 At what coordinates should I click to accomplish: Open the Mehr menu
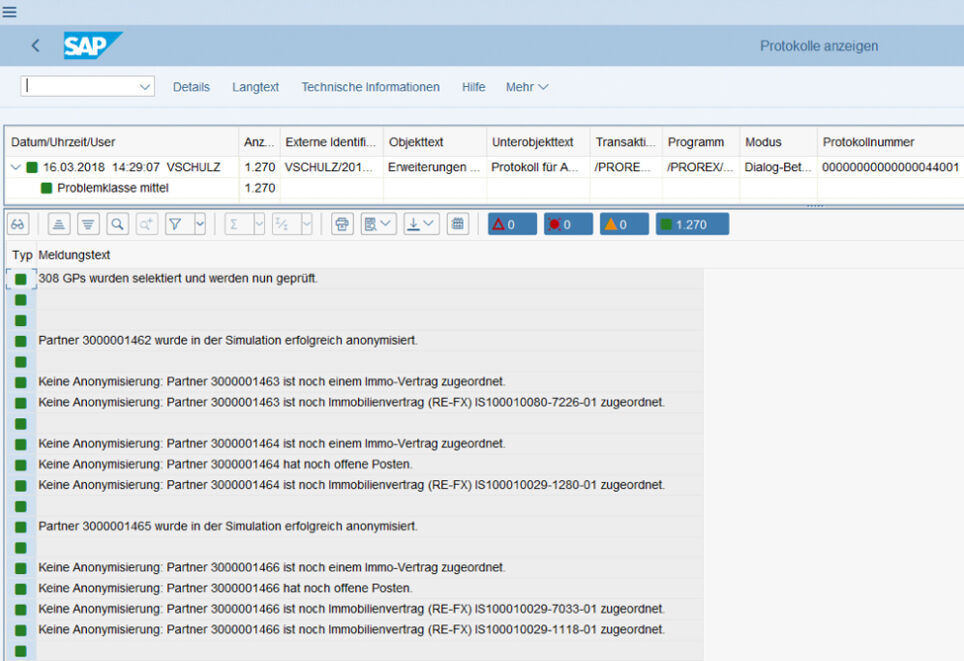526,87
